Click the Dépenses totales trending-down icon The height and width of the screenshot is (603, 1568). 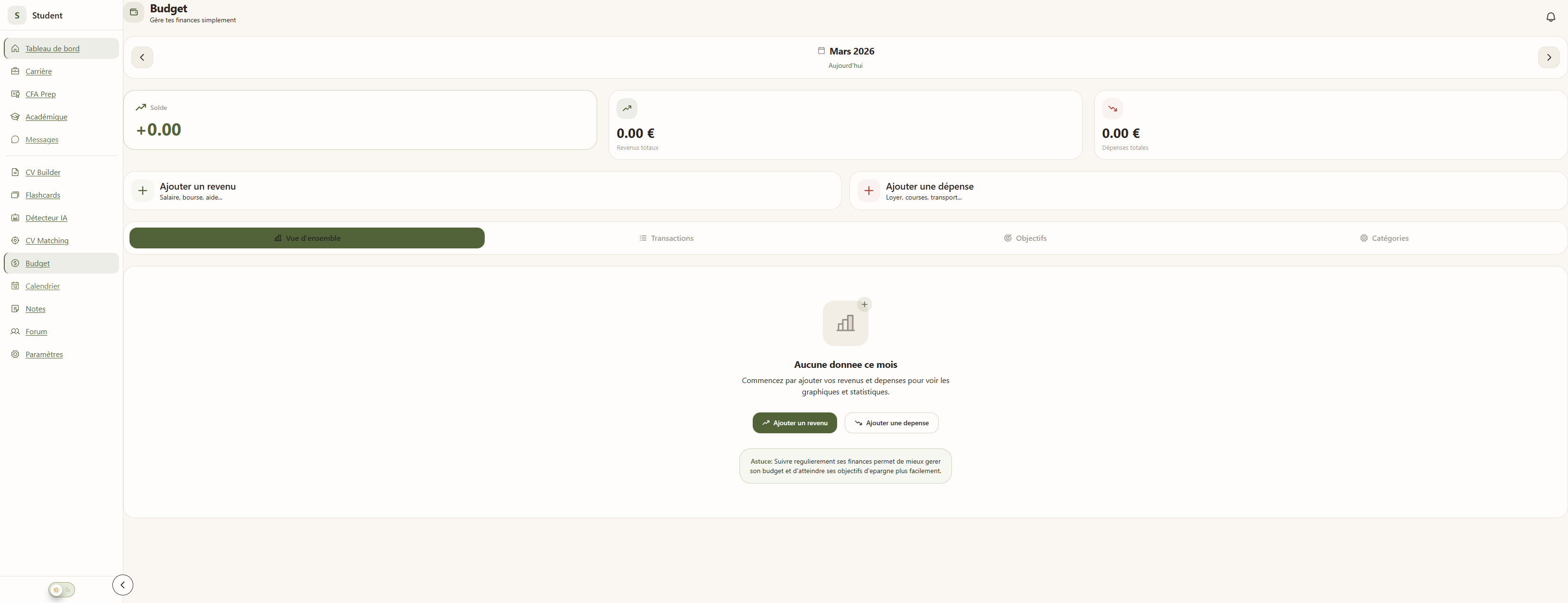click(1112, 108)
